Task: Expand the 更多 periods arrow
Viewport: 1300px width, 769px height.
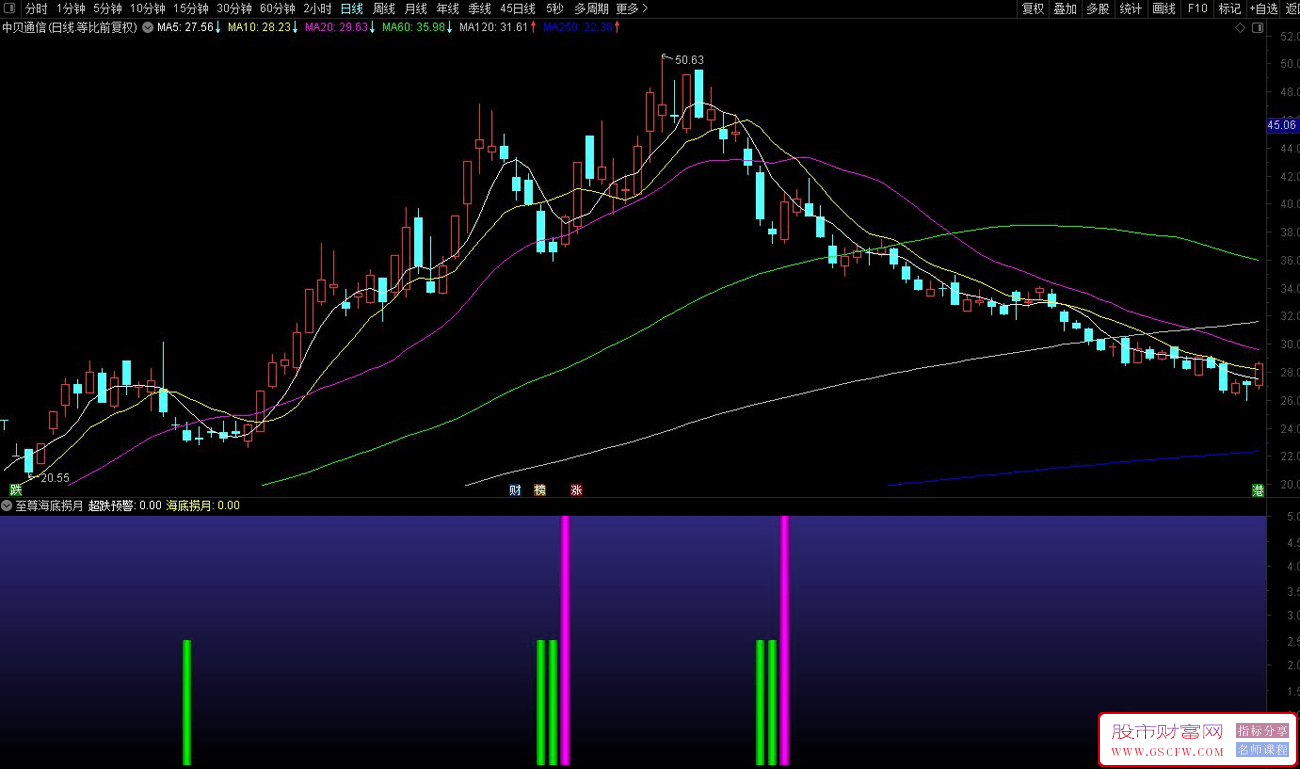Action: point(645,9)
